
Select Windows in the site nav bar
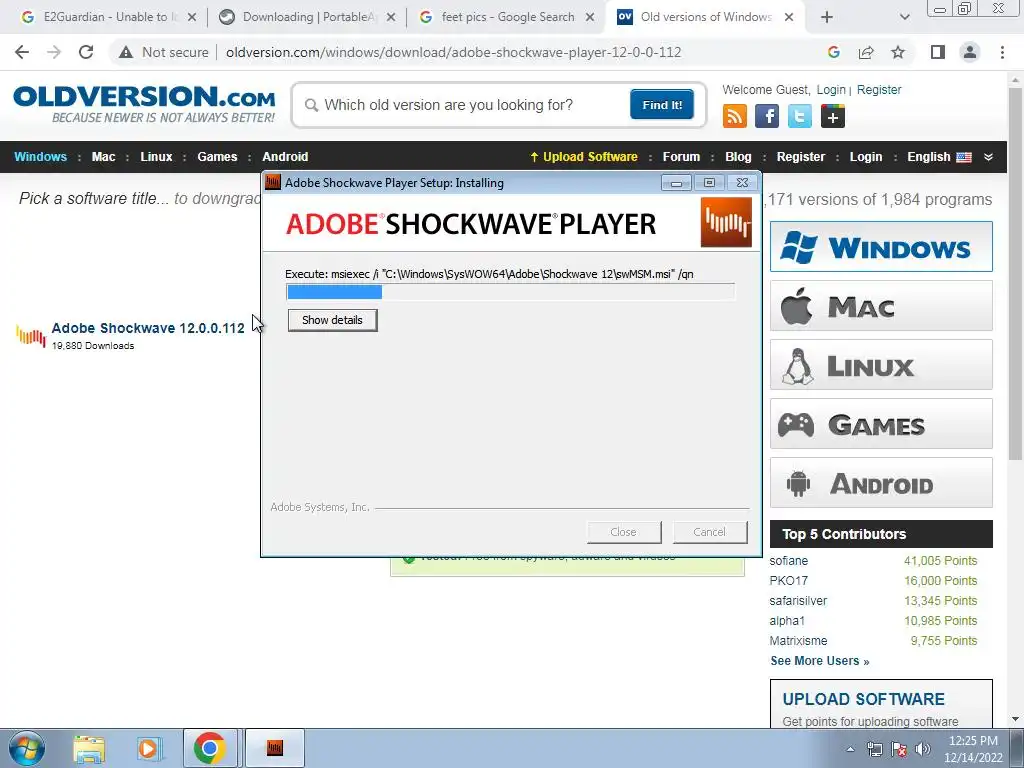40,157
